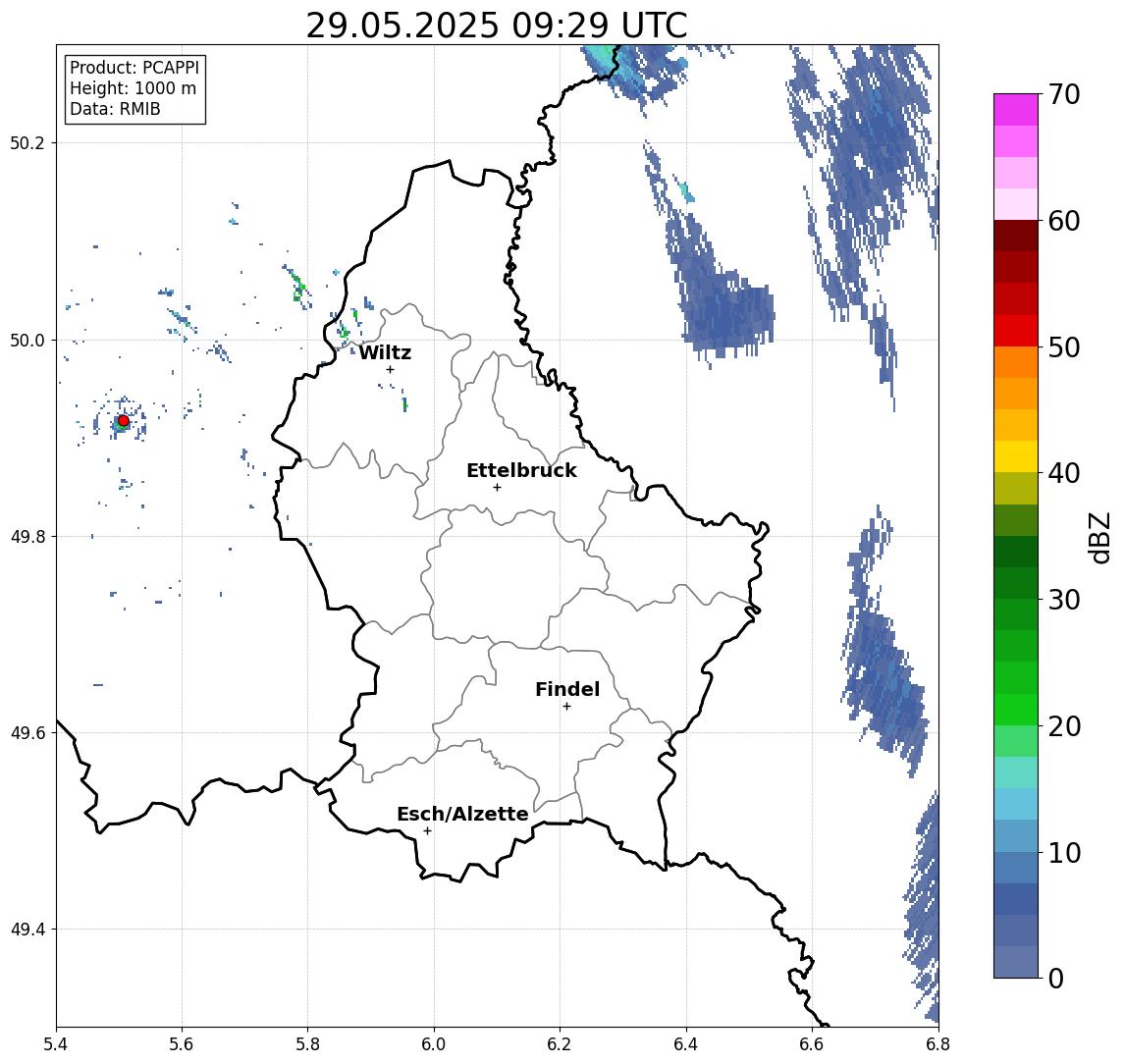
Task: Click the "dBZ" colorbar label
Action: pos(1100,538)
